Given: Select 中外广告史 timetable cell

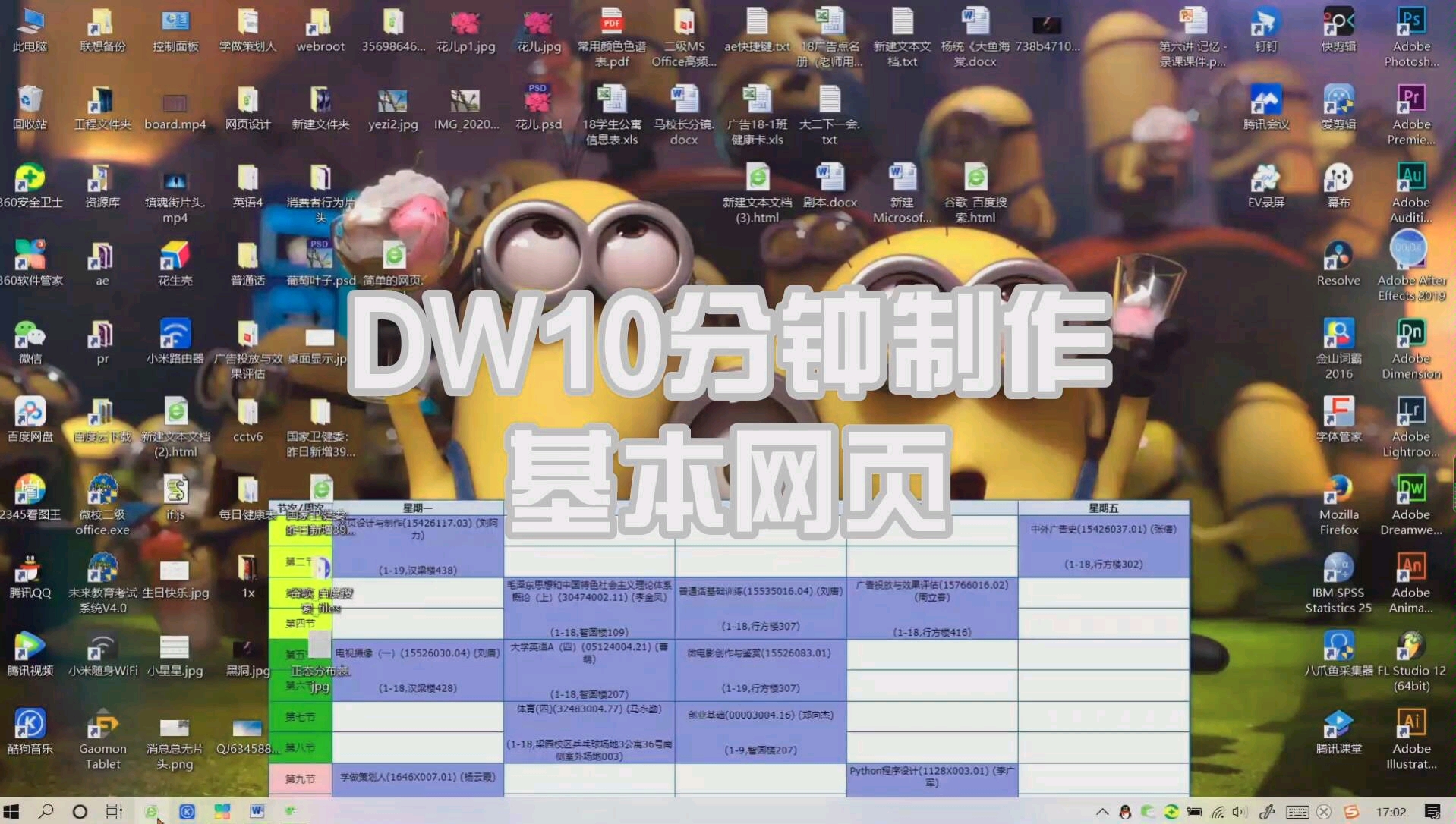Looking at the screenshot, I should (x=1103, y=546).
